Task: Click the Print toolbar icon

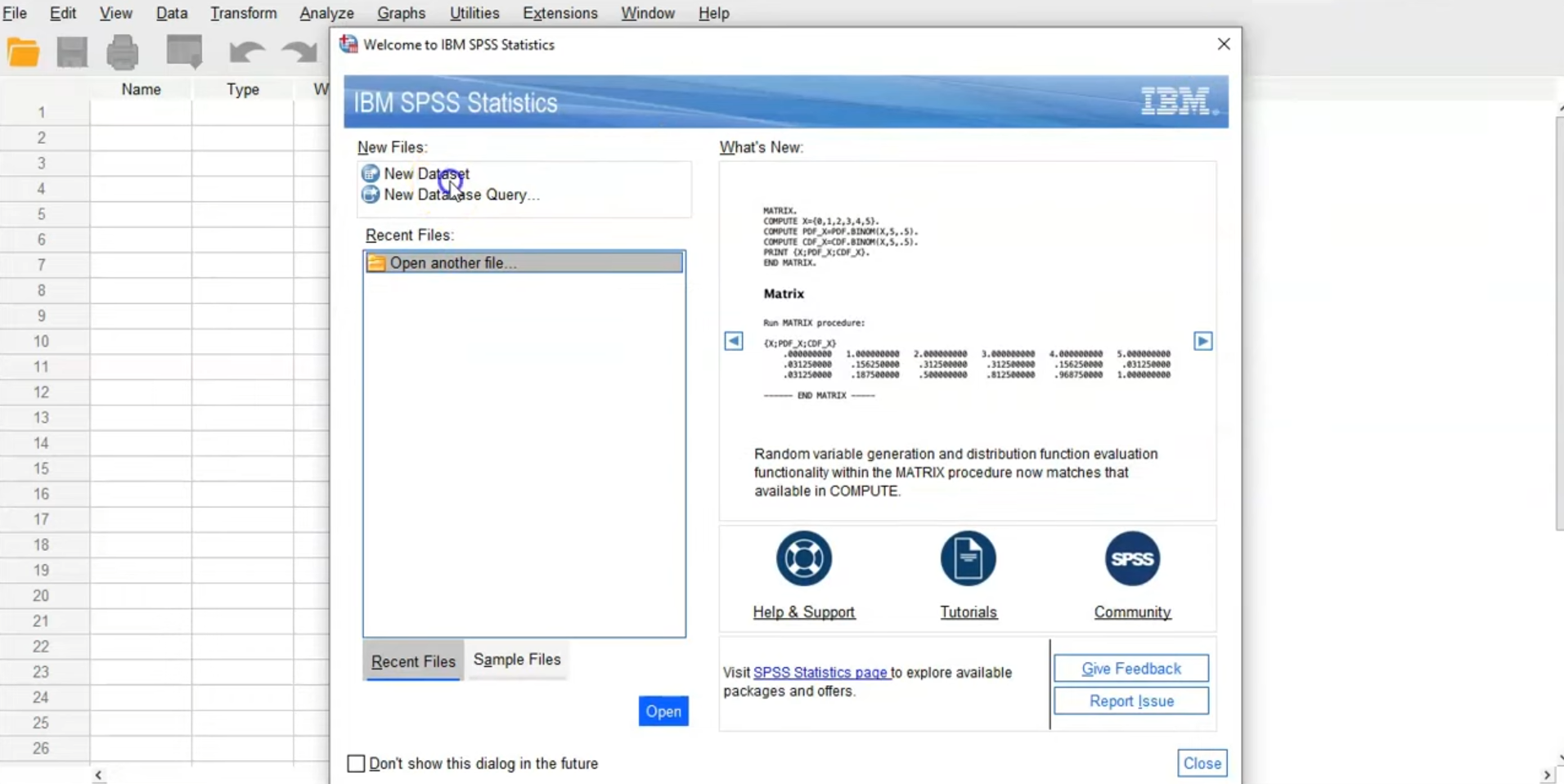Action: [x=123, y=52]
